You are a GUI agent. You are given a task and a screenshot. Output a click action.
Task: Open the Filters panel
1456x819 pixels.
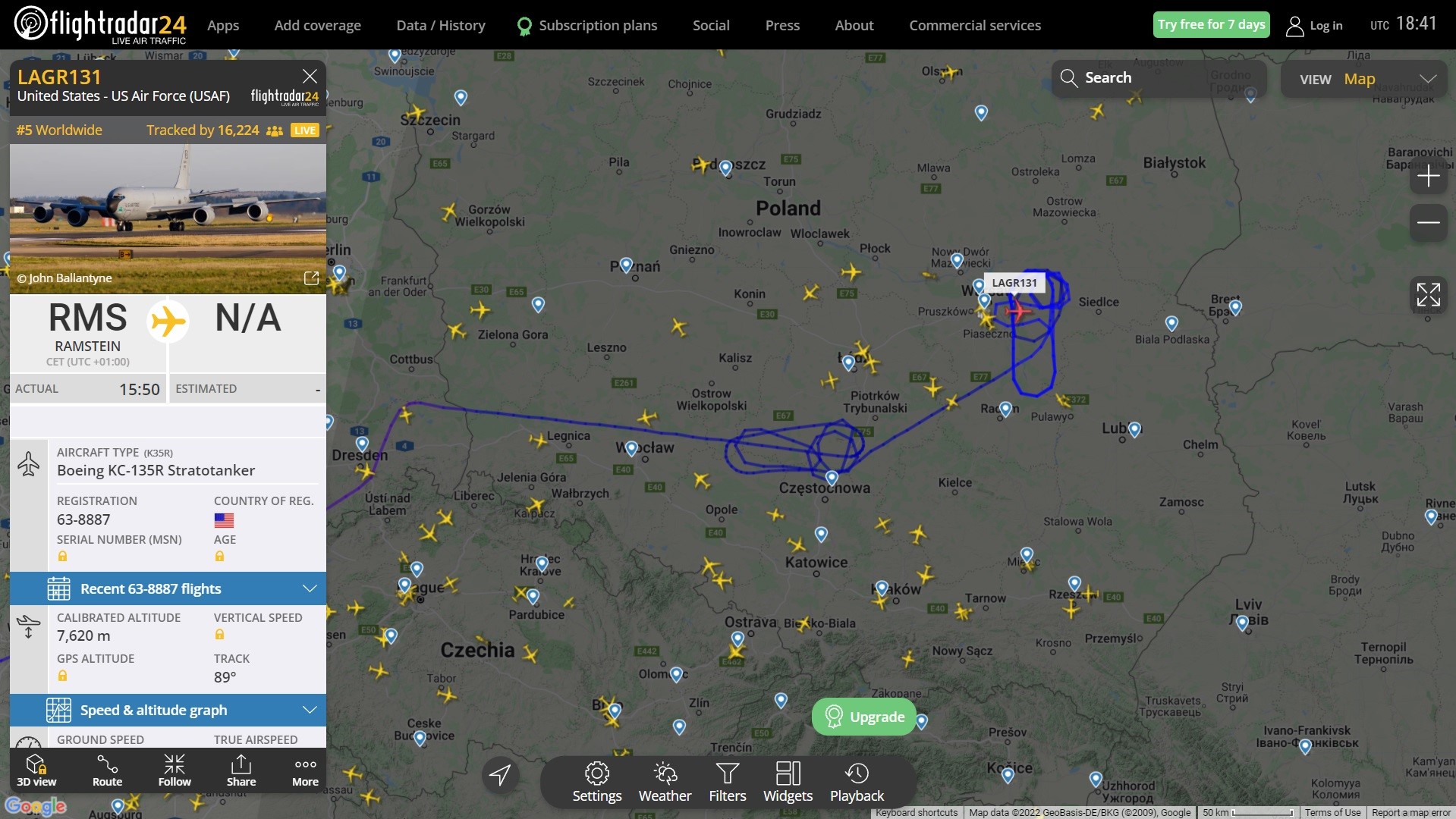click(x=728, y=782)
